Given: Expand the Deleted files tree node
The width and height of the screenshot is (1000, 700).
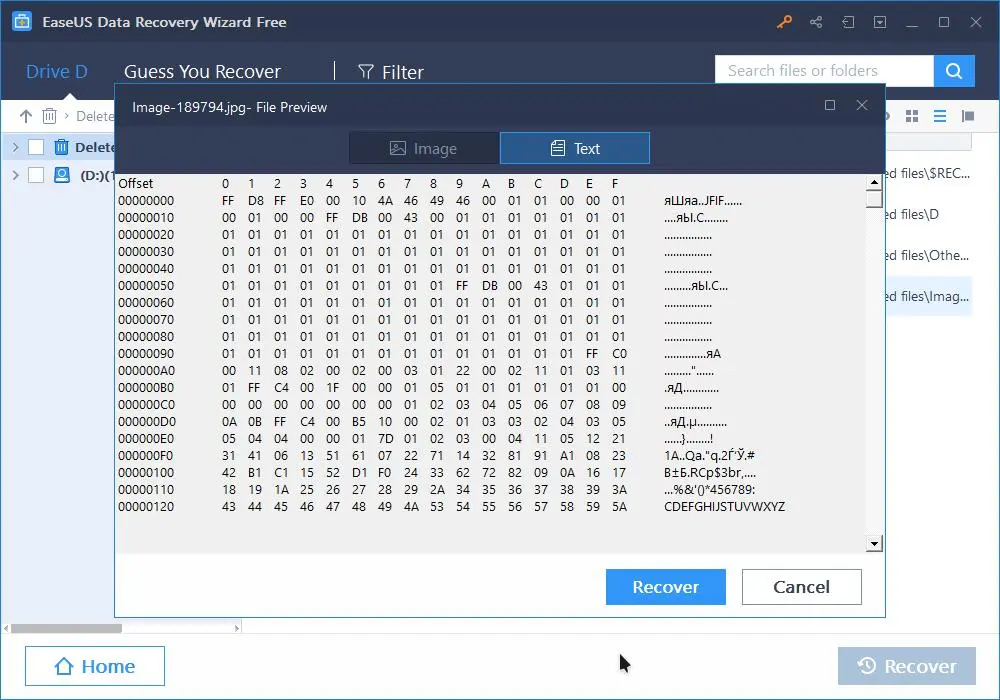Looking at the screenshot, I should pyautogui.click(x=16, y=147).
